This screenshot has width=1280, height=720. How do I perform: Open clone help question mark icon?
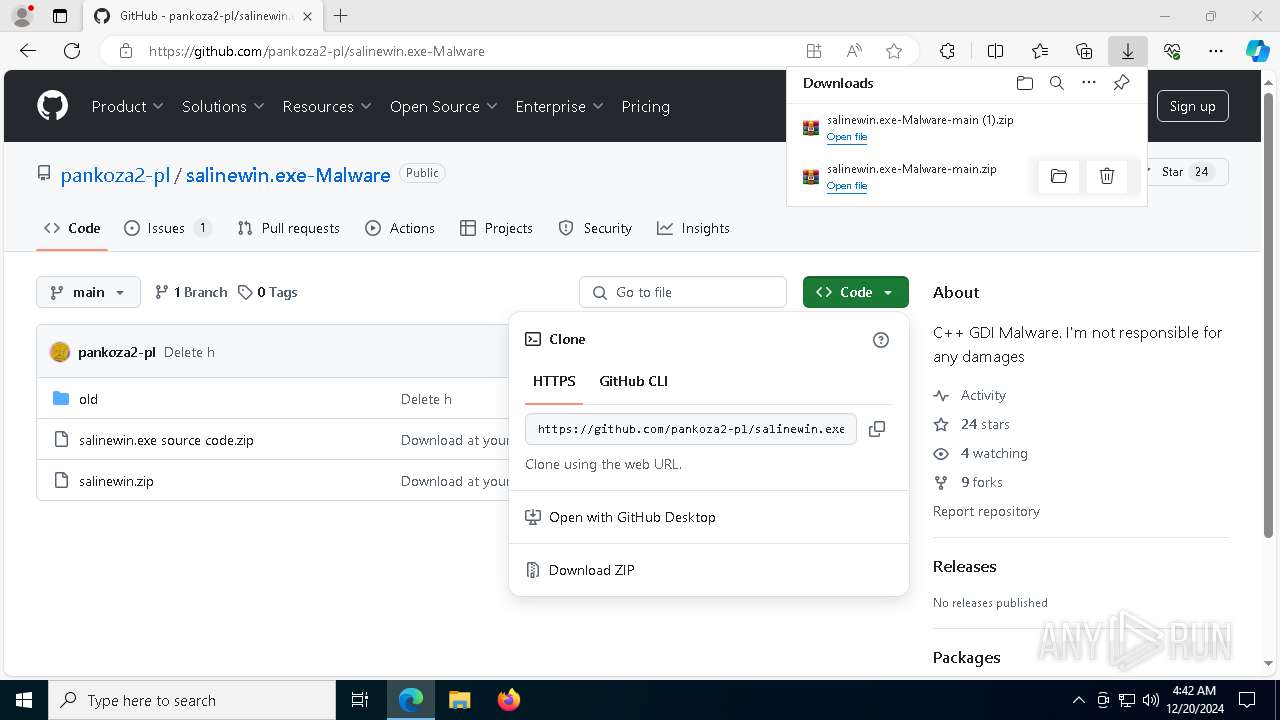(881, 340)
